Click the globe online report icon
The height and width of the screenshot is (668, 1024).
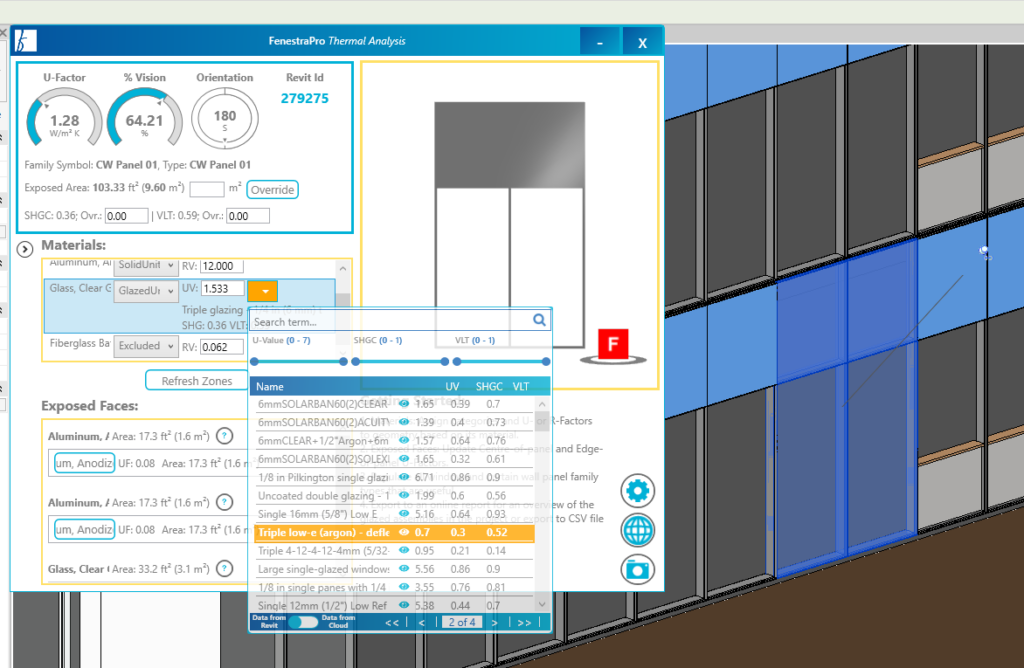(637, 530)
